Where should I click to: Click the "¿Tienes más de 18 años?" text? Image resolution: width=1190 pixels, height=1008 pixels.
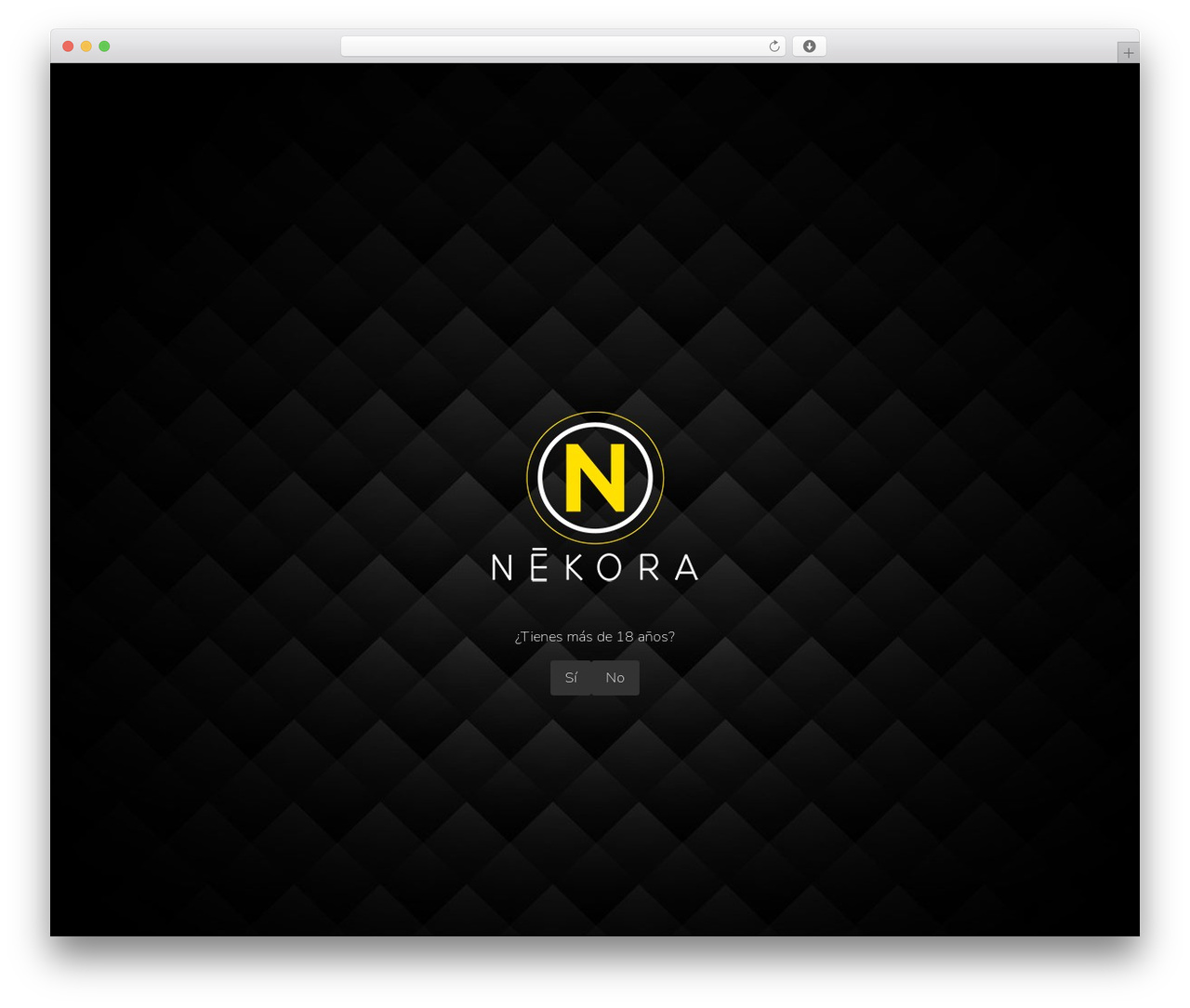[x=595, y=637]
